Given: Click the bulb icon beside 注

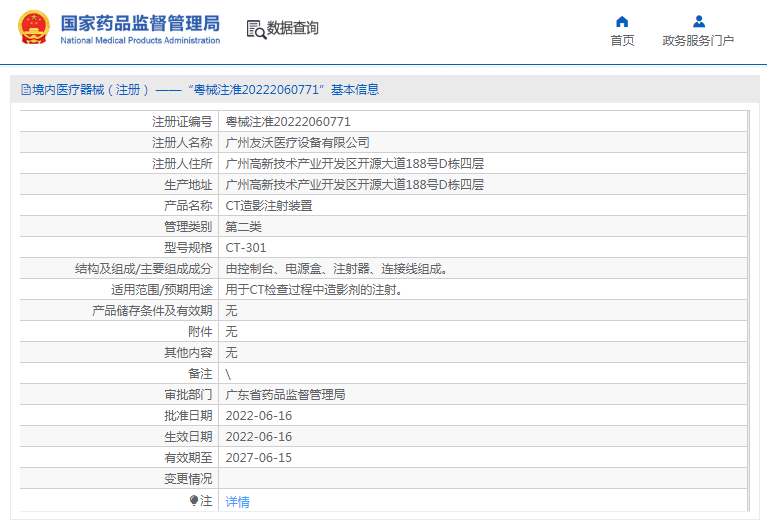Looking at the screenshot, I should click(x=194, y=501).
